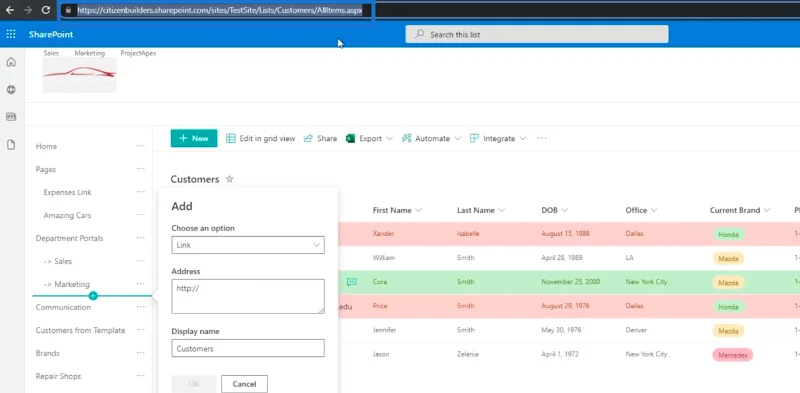Open the Last Name column header menu

click(x=481, y=210)
